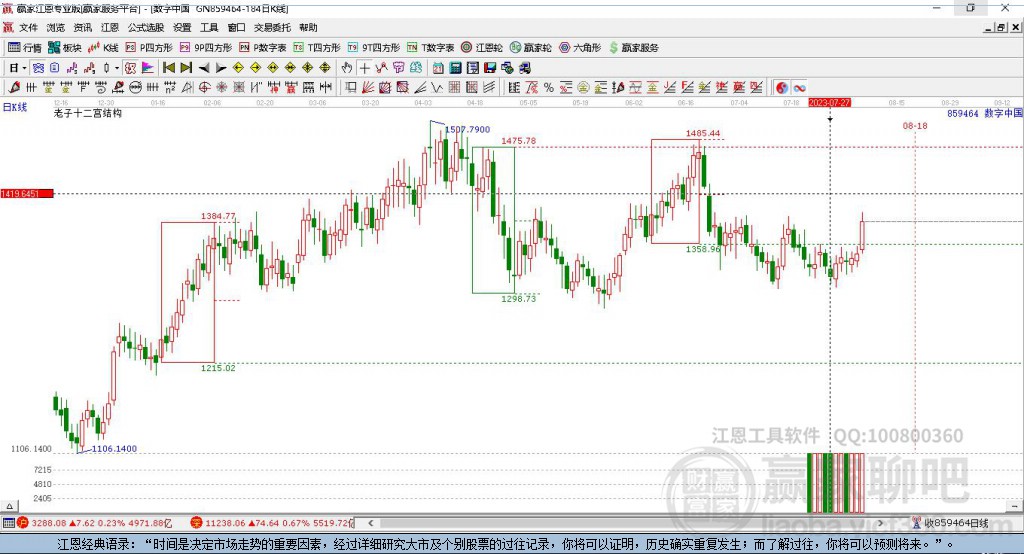Click the yin-yang taiji icon
Viewport: 1024px width, 554px height.
782,88
